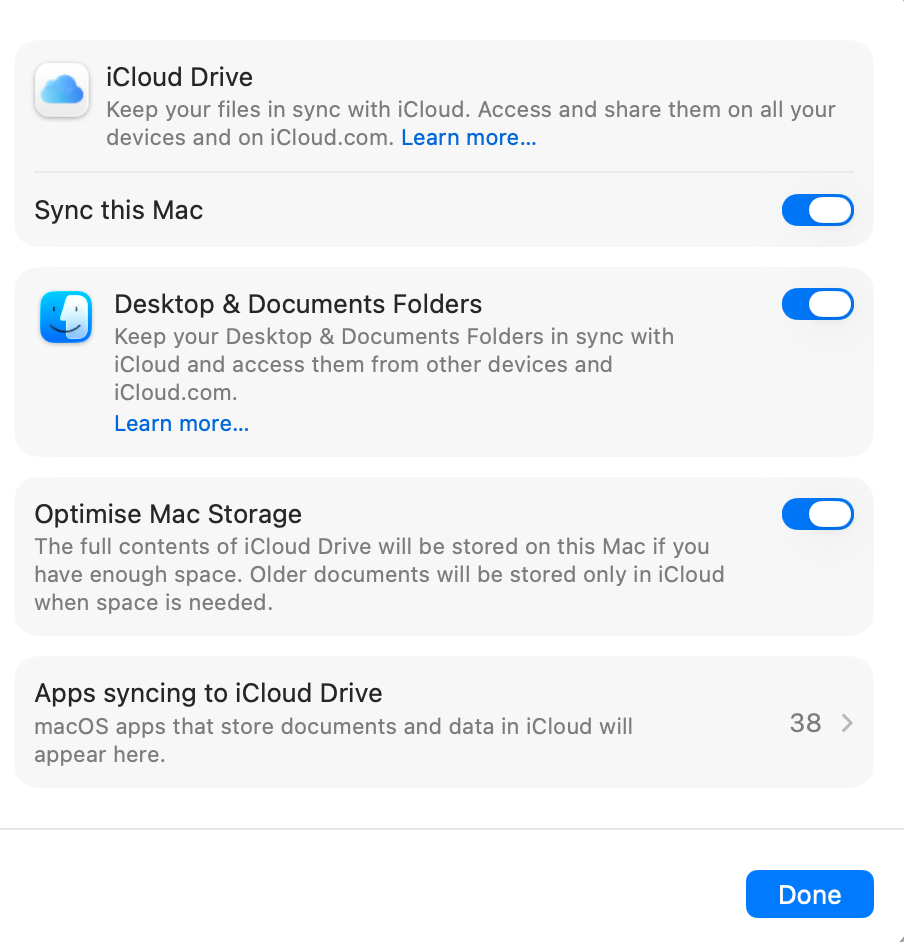The image size is (904, 942).
Task: Toggle the Optimise Mac Storage switch
Action: click(817, 514)
